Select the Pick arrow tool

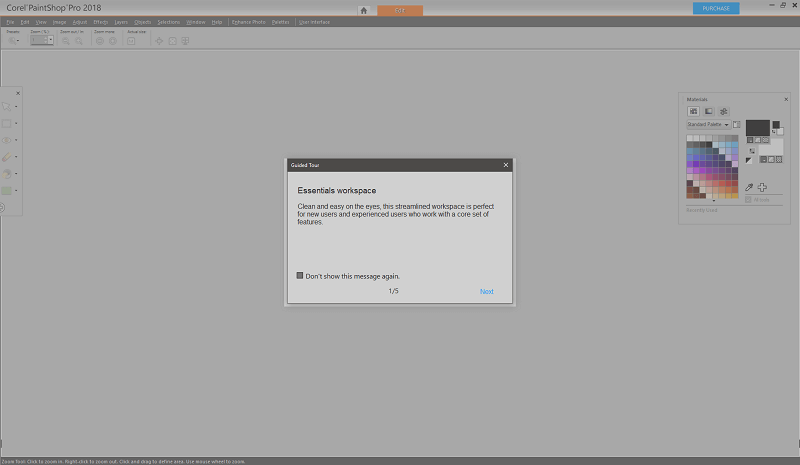click(7, 107)
